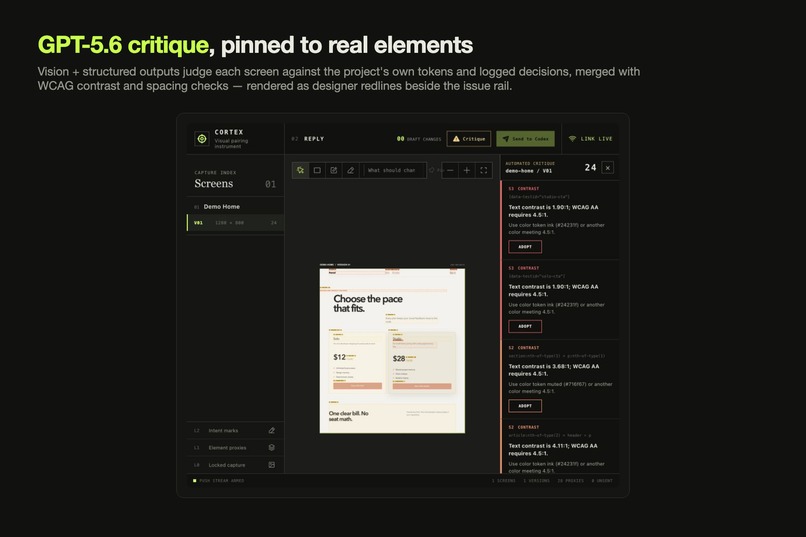Viewport: 806px width, 537px height.
Task: Click Adopt on the studio-cta contrast issue
Action: [x=525, y=247]
